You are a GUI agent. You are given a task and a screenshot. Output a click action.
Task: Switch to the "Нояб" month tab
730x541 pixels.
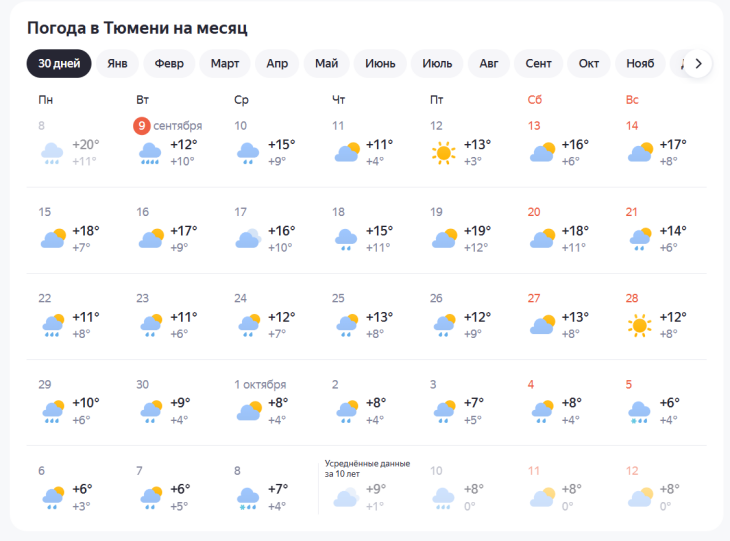(640, 64)
